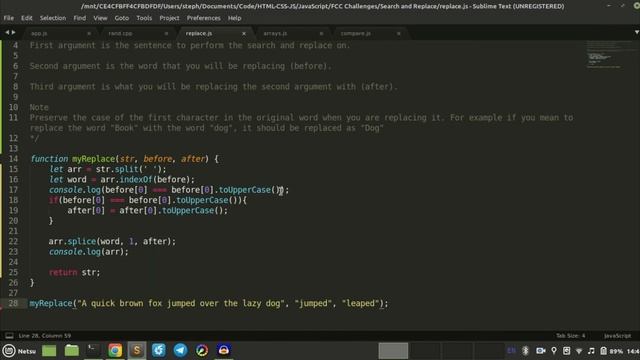Click the EN keyboard layout indicator
Viewport: 640px width, 360px height.
pos(511,351)
